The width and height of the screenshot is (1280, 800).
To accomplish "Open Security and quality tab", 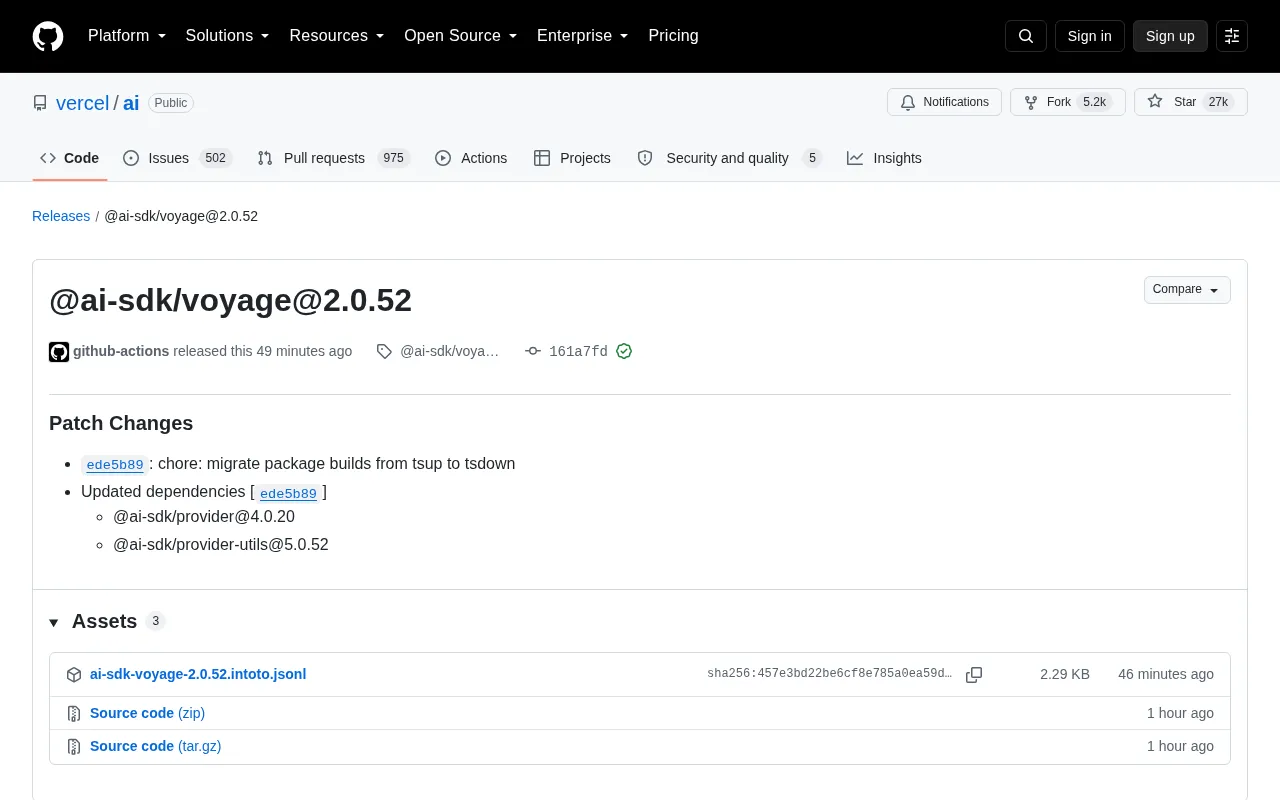I will click(730, 158).
